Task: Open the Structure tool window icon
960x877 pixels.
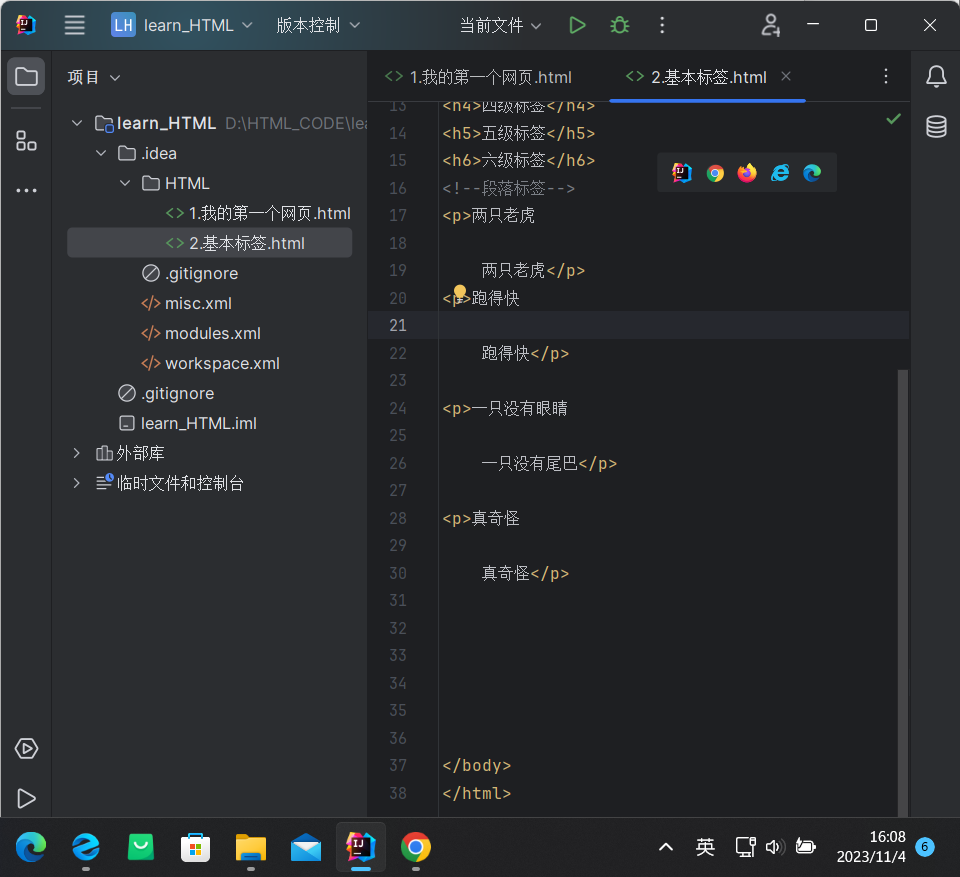Action: [26, 141]
